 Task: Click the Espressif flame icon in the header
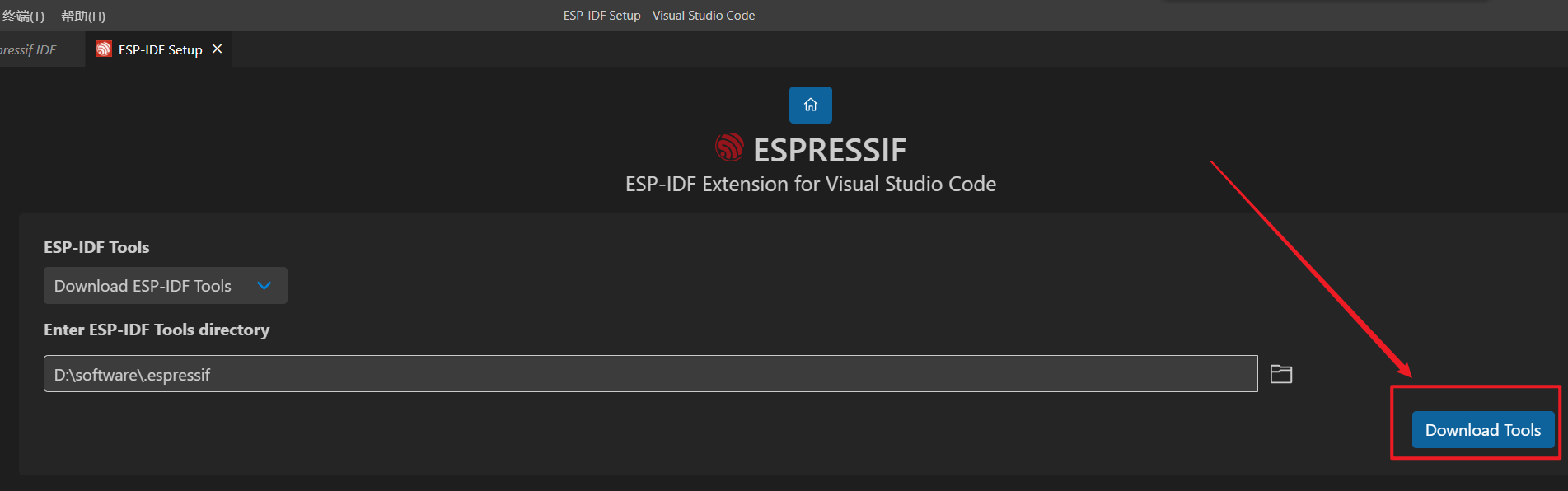(730, 149)
